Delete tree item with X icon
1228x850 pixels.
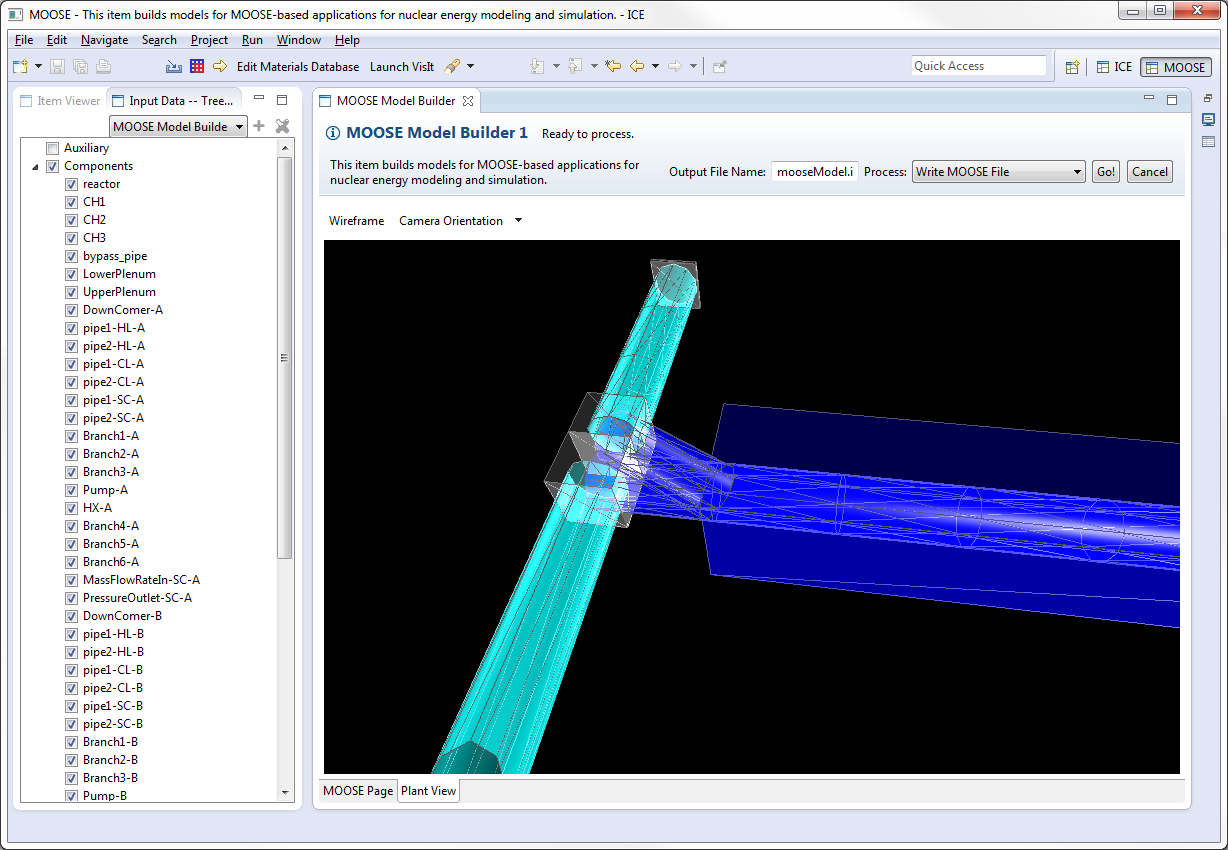coord(282,126)
